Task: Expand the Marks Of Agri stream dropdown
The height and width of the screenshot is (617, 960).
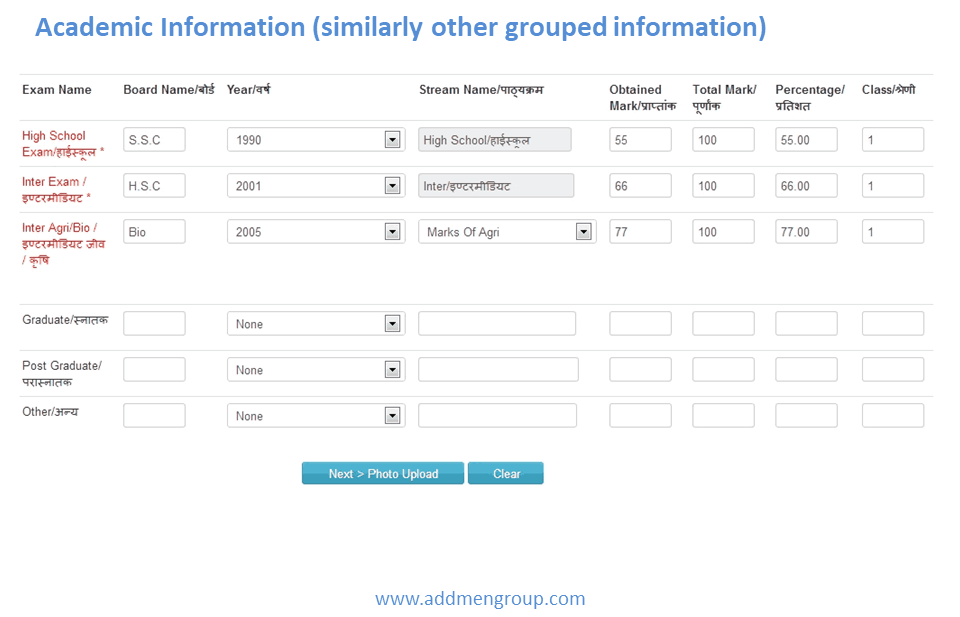Action: point(506,232)
